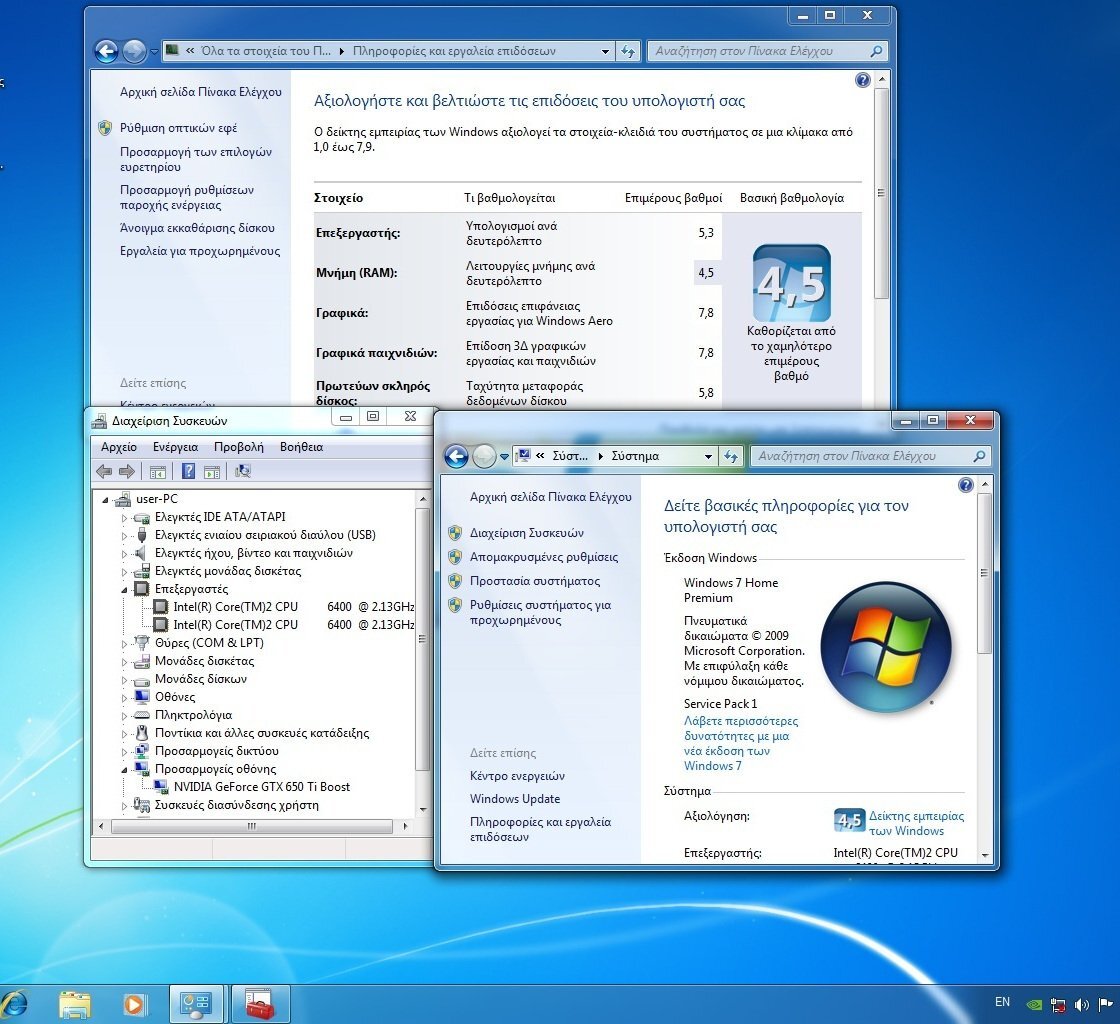Click the EN language indicator
Screen dimensions: 1120x1024
click(1003, 1002)
